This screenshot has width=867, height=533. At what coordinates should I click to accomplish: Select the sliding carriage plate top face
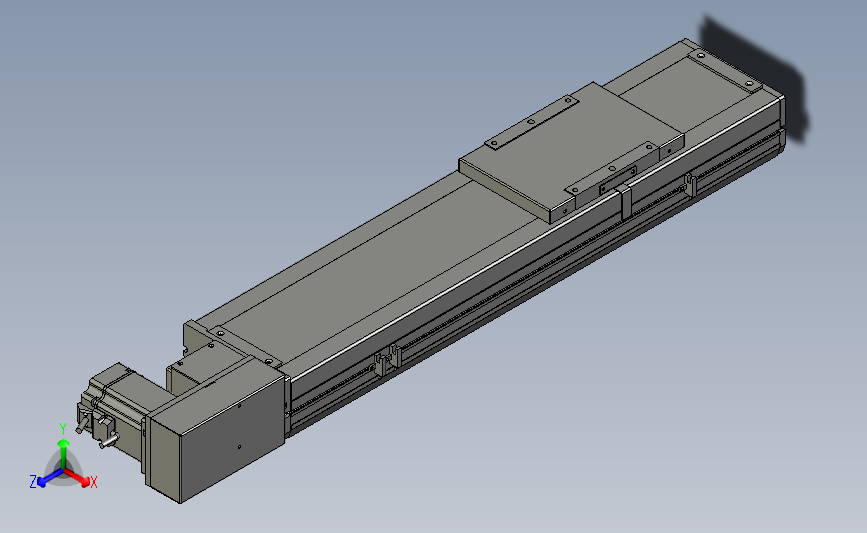570,147
